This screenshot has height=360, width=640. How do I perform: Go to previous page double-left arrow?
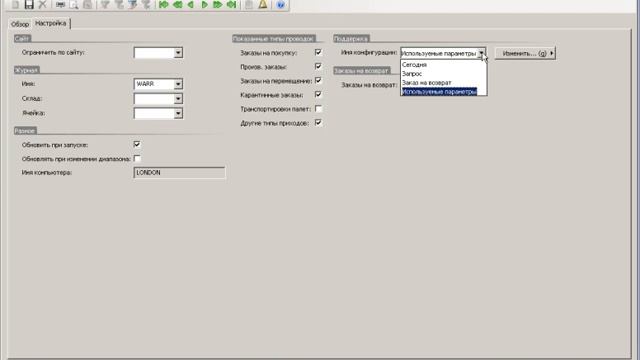tap(178, 4)
